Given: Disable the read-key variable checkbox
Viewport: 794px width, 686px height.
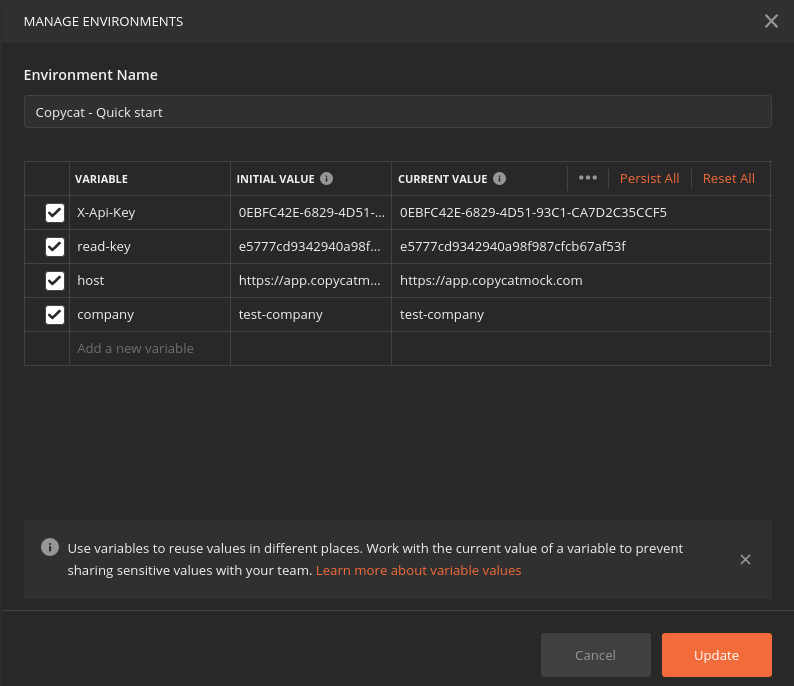Looking at the screenshot, I should coord(55,247).
